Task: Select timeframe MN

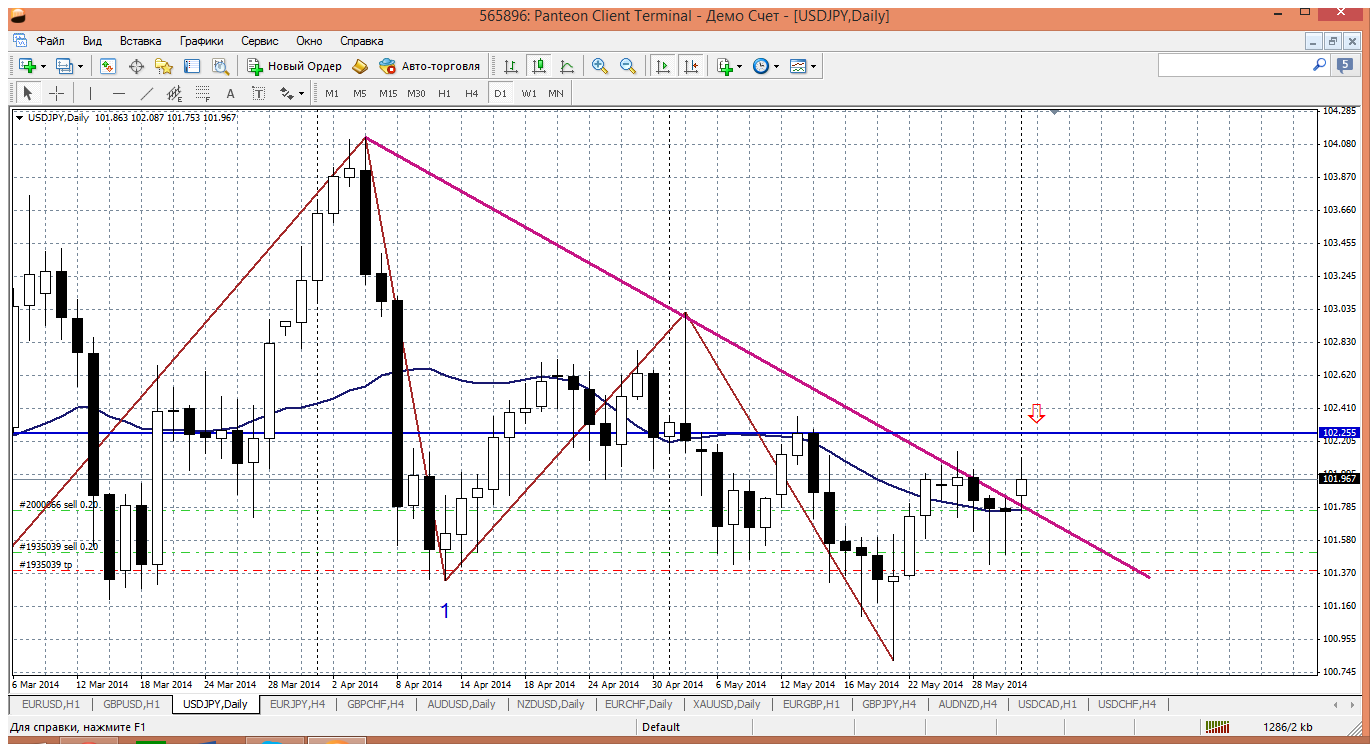Action: pos(556,93)
